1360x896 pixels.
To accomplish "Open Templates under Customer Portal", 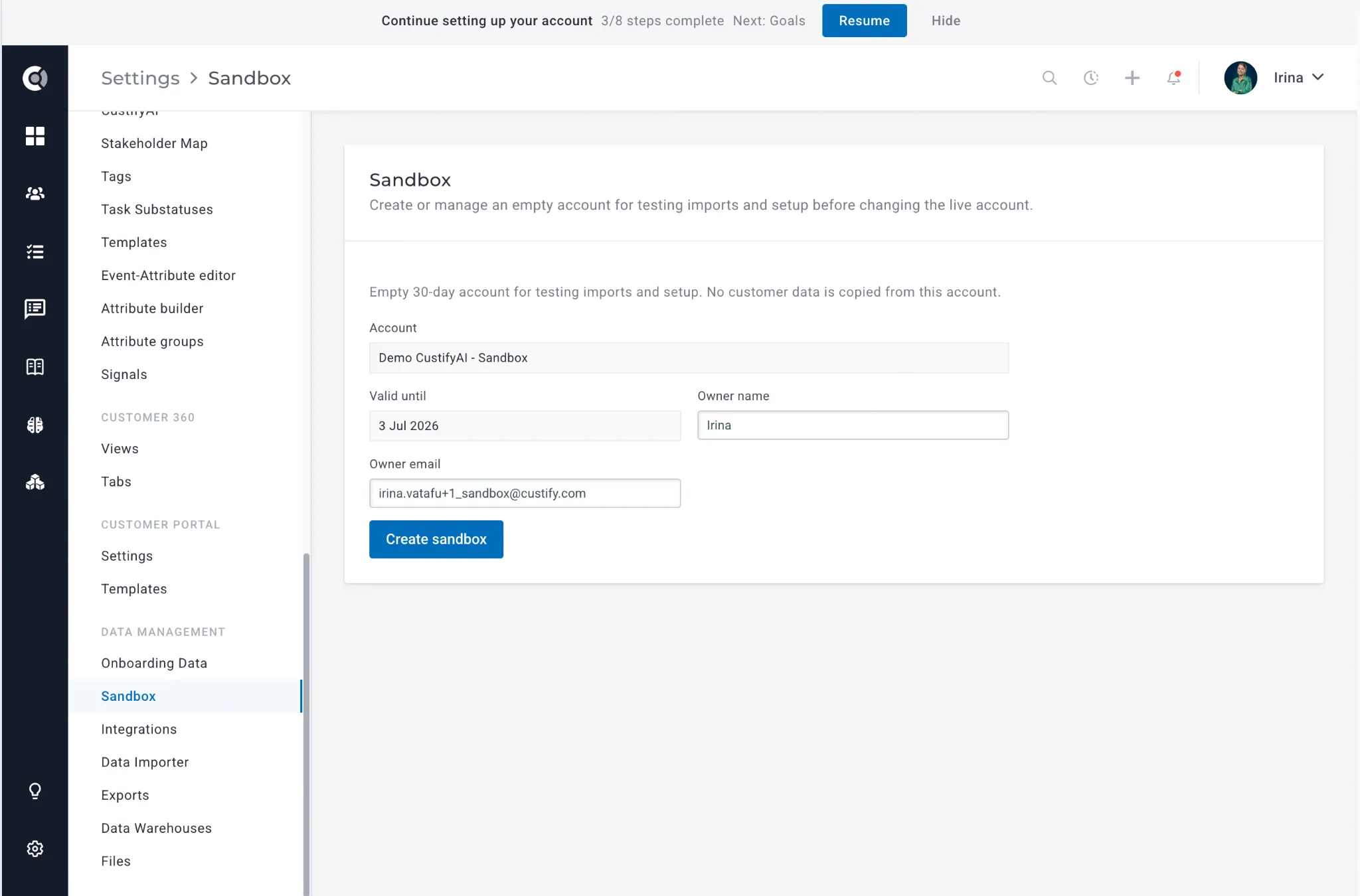I will pos(134,589).
